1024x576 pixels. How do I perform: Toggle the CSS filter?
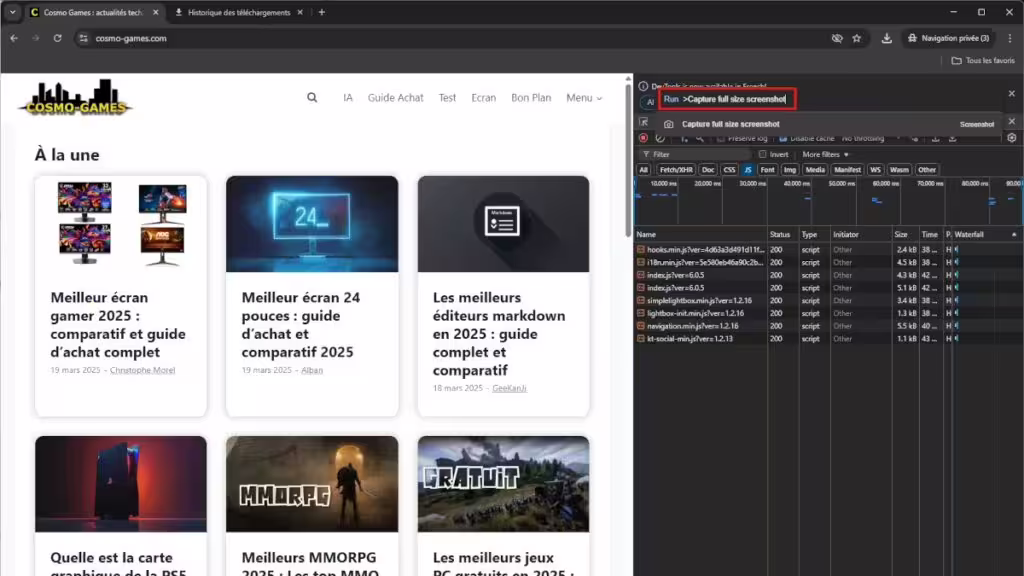(729, 170)
